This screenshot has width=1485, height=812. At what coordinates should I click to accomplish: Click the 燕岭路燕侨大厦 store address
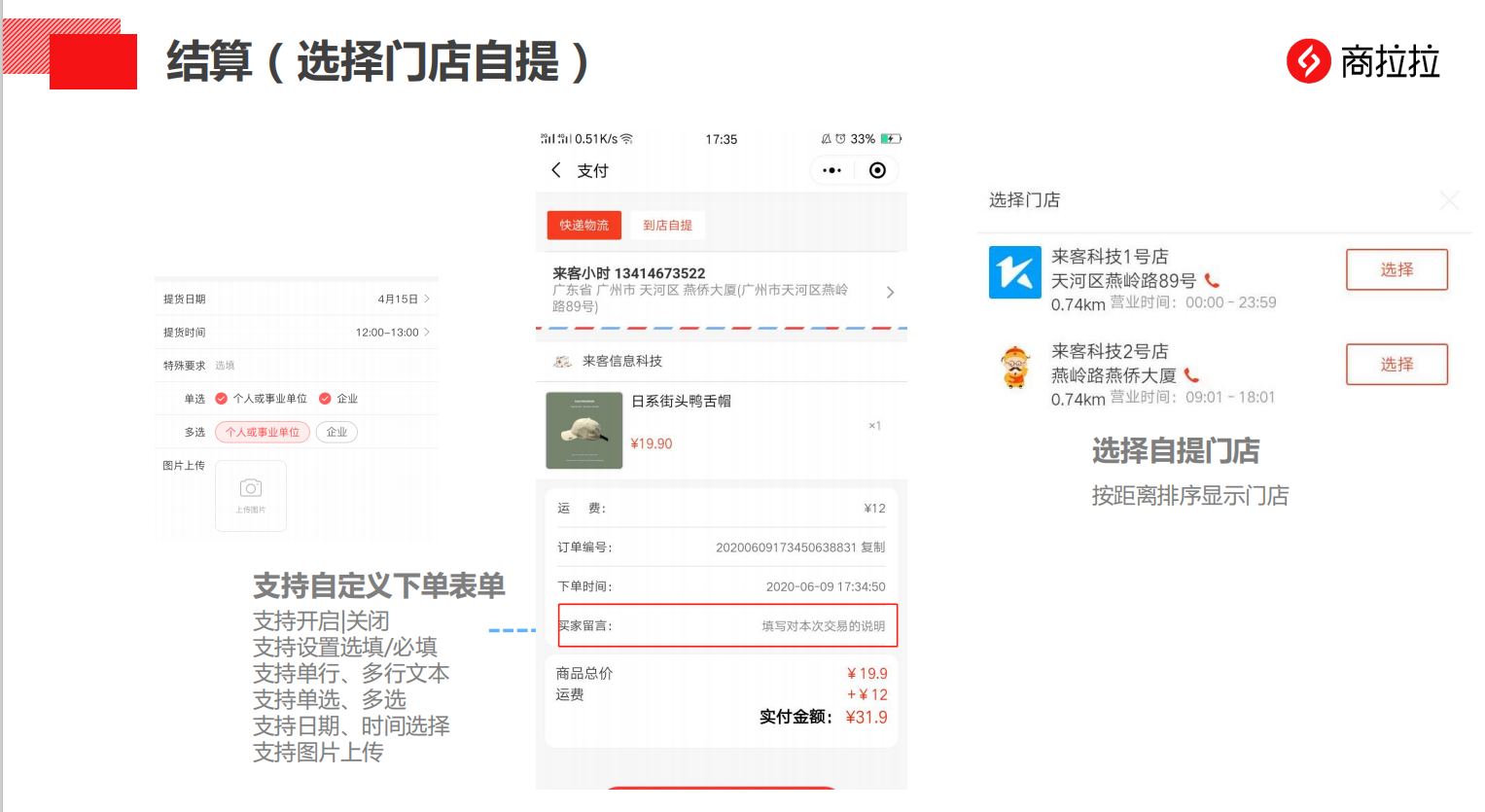click(1114, 375)
